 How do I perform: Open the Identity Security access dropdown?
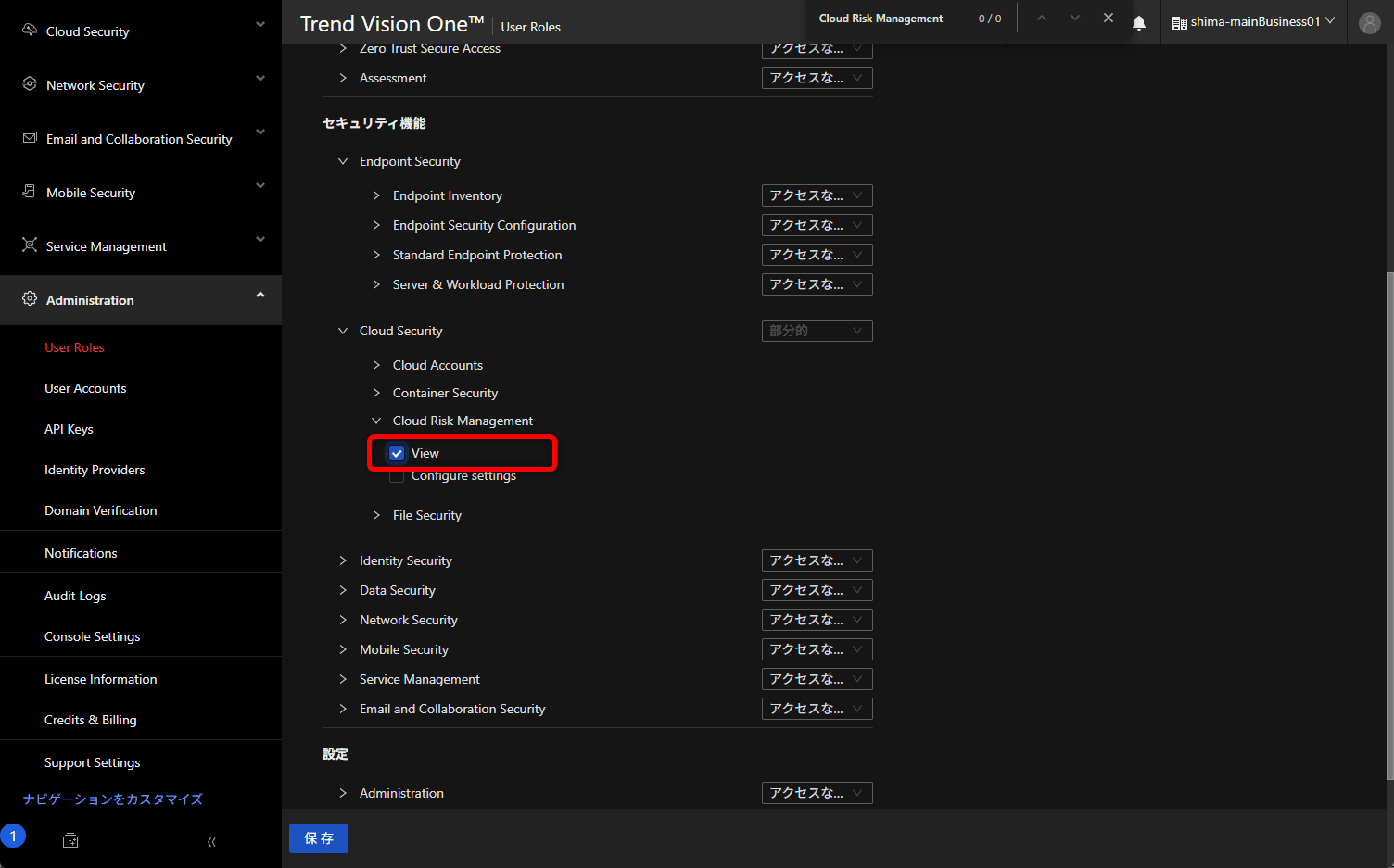817,560
